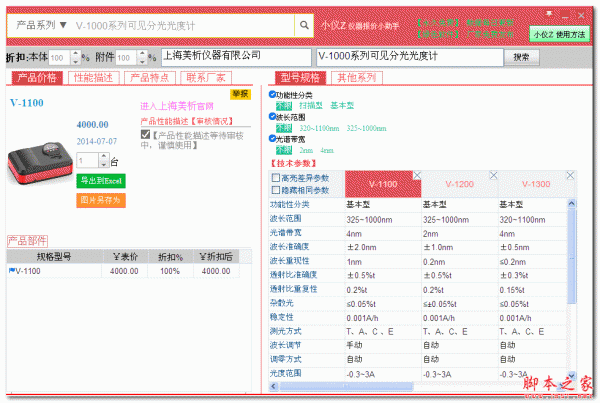Filter wavelength range 325~1000nm
The image size is (600, 403).
(366, 128)
